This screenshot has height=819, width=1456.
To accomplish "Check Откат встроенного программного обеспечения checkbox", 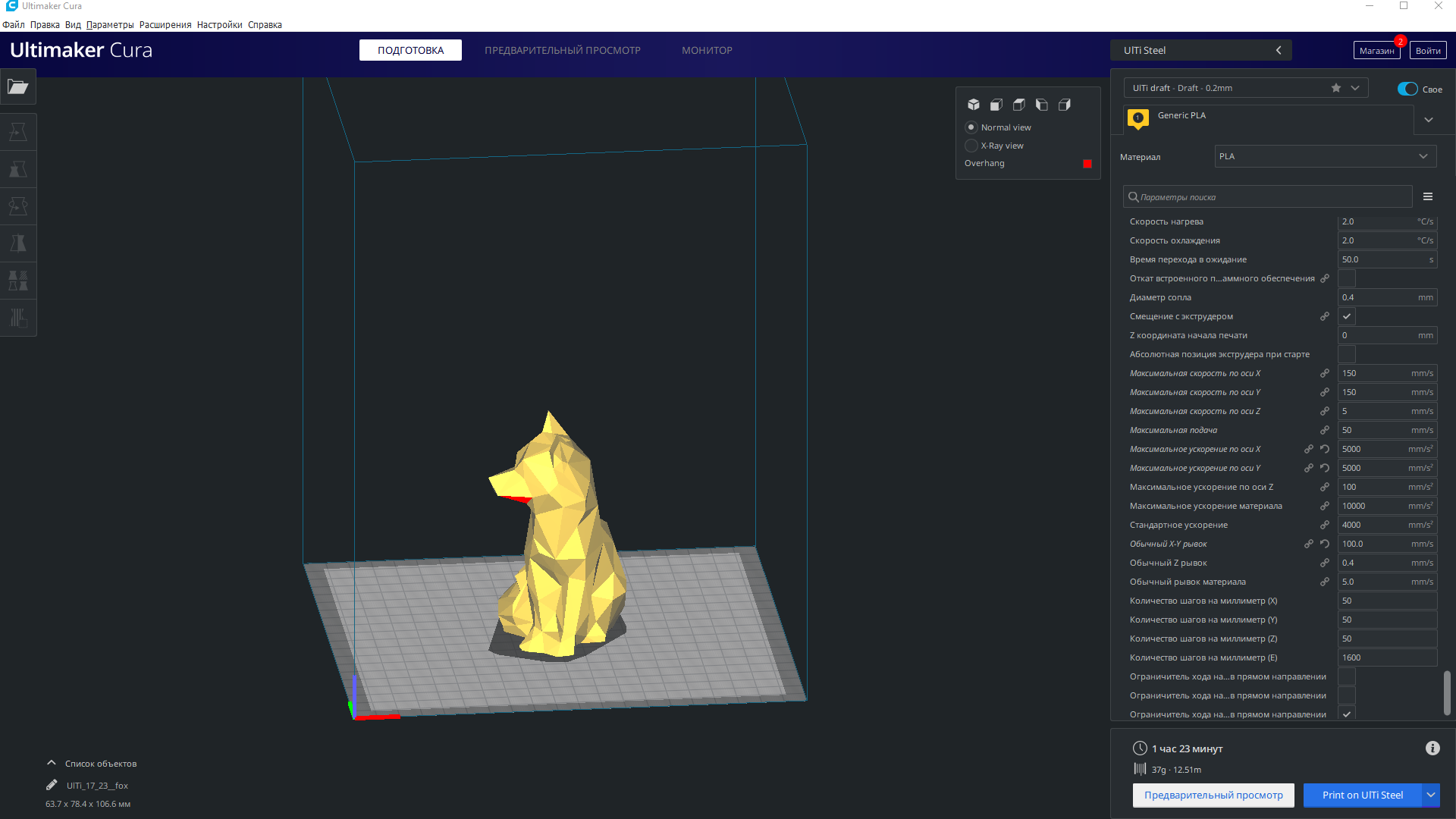I will pos(1347,278).
